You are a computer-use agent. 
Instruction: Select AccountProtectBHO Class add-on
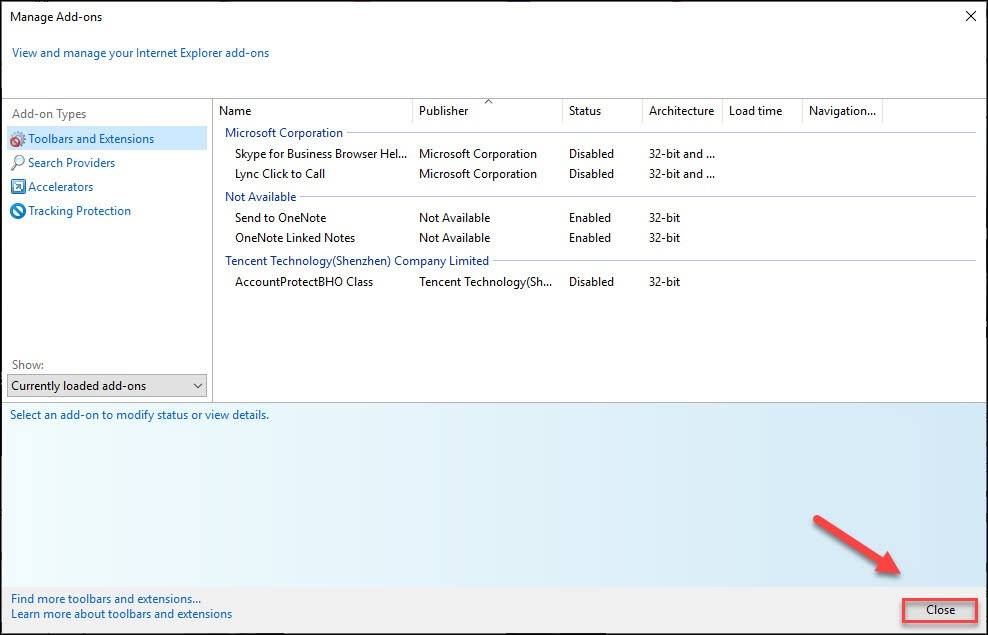click(x=304, y=282)
